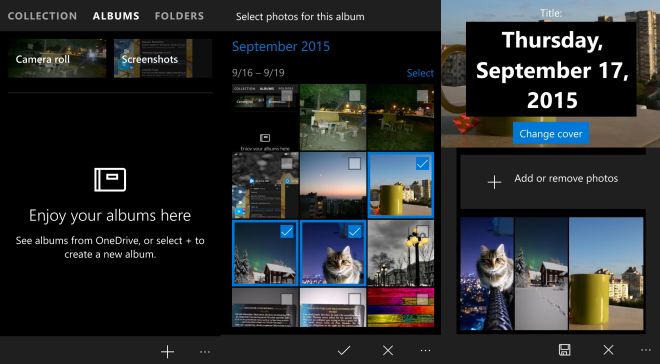Check the sunset skyline photo checkbox
Image resolution: width=660 pixels, height=364 pixels.
354,163
